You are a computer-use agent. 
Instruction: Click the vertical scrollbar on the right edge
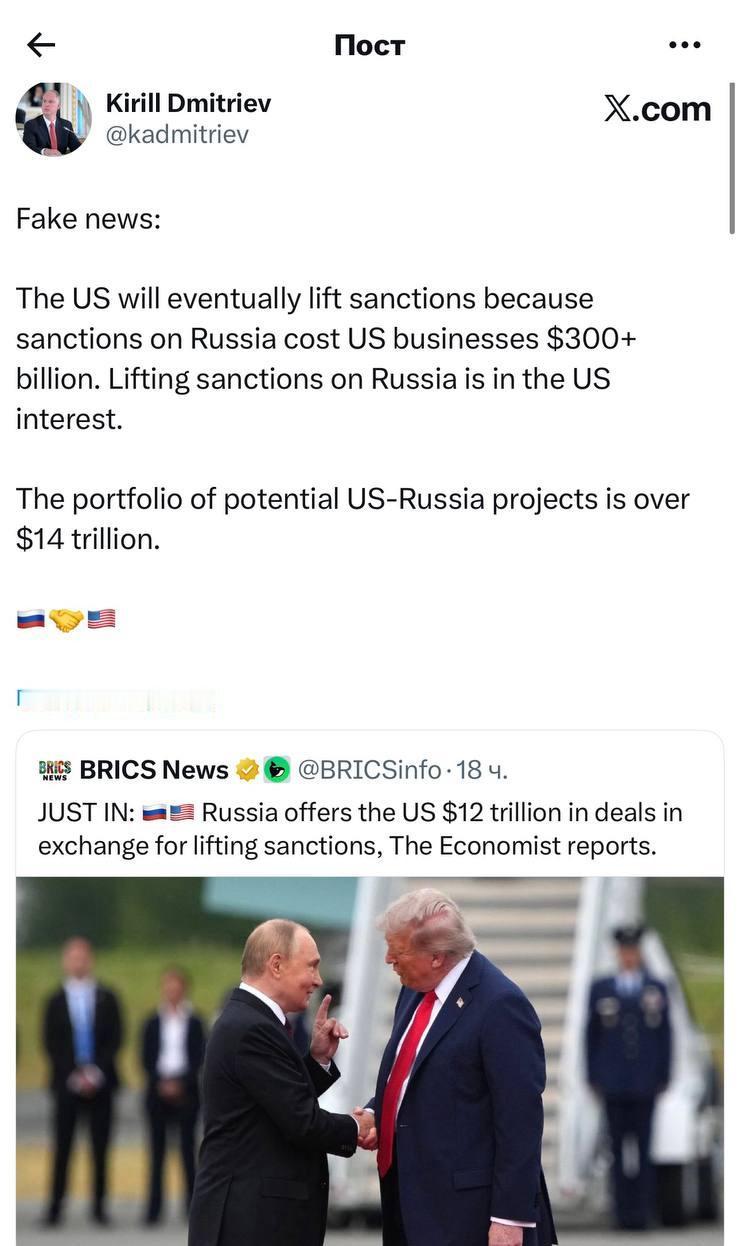click(x=732, y=160)
